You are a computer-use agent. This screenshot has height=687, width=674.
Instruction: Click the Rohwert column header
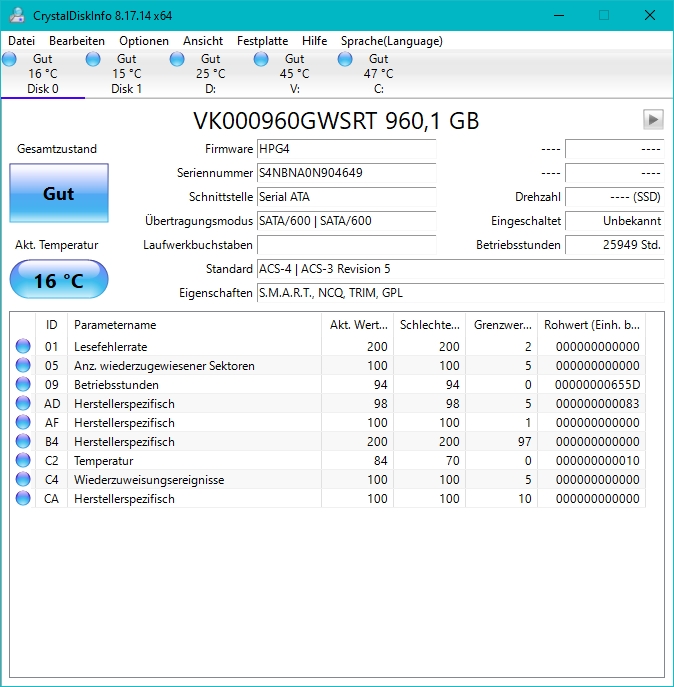(x=592, y=325)
